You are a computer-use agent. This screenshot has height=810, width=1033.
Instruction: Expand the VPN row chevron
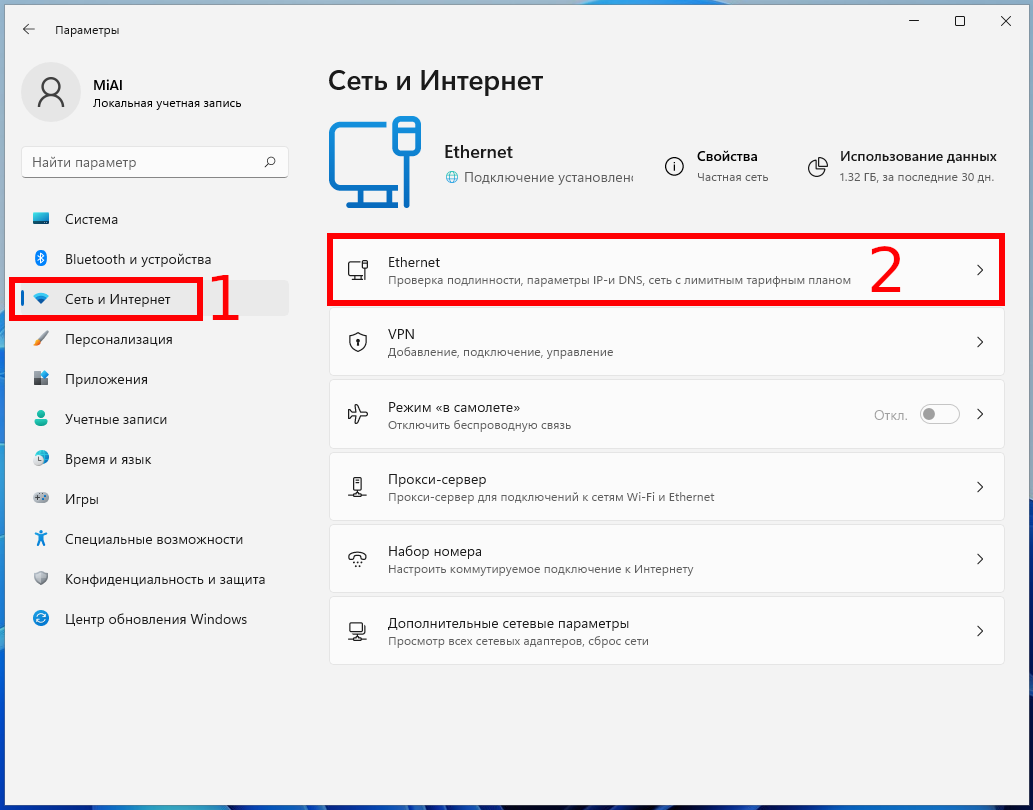click(x=980, y=342)
